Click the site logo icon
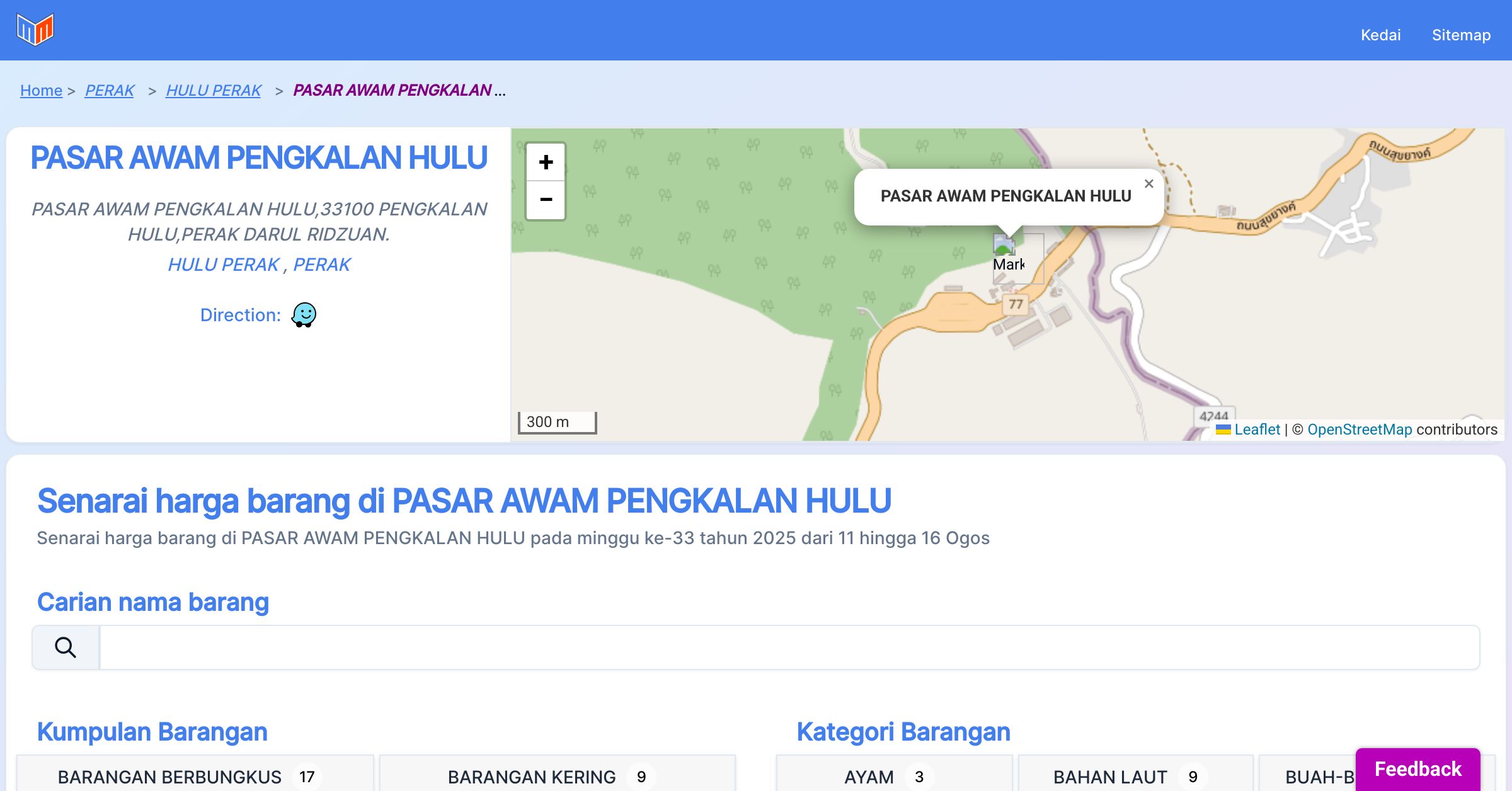1512x791 pixels. pyautogui.click(x=35, y=30)
